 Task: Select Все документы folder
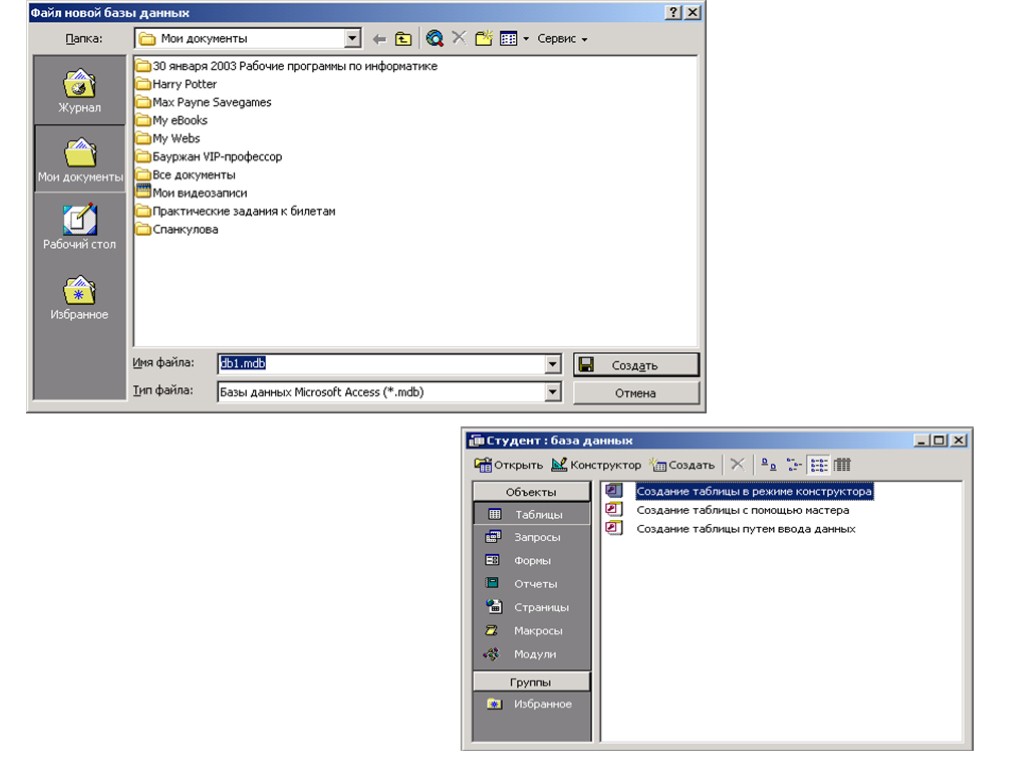click(x=185, y=175)
